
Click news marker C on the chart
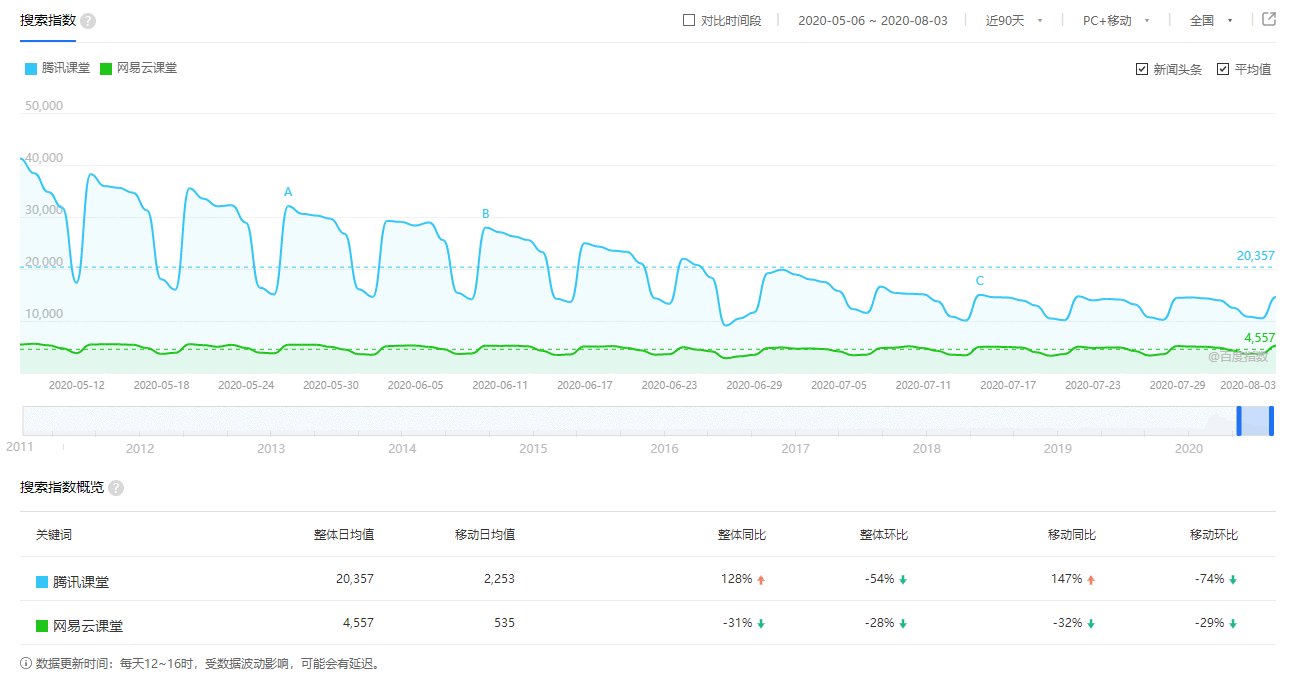(980, 281)
